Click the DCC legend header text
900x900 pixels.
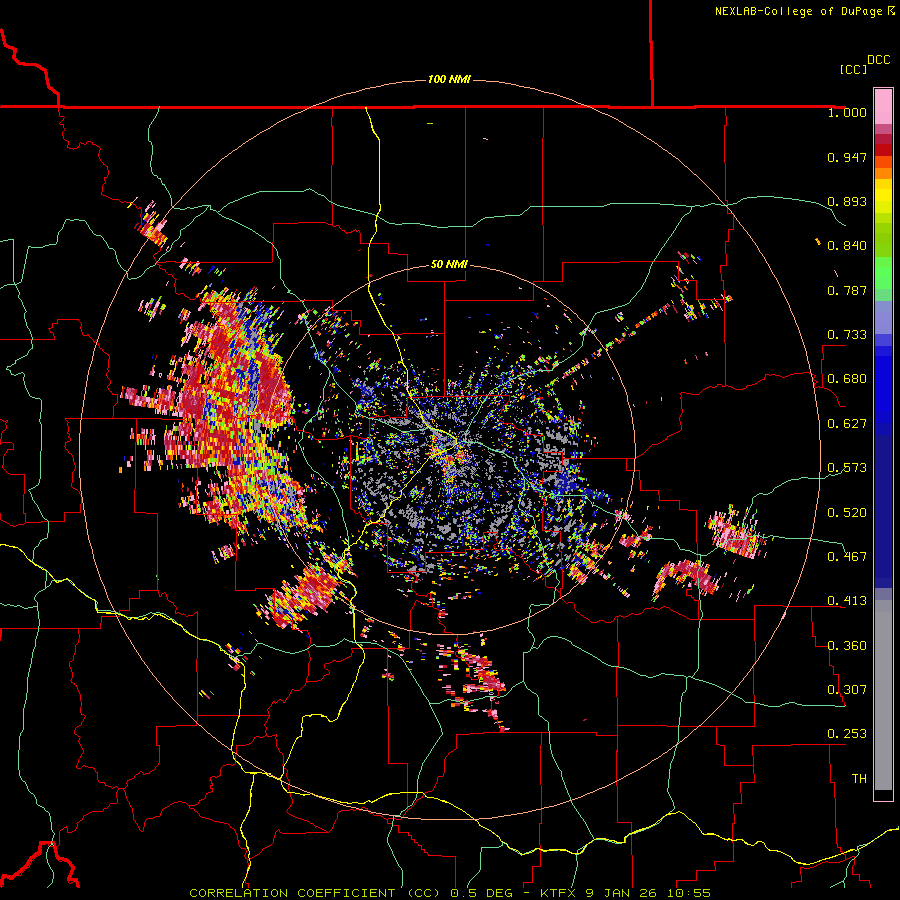point(879,60)
